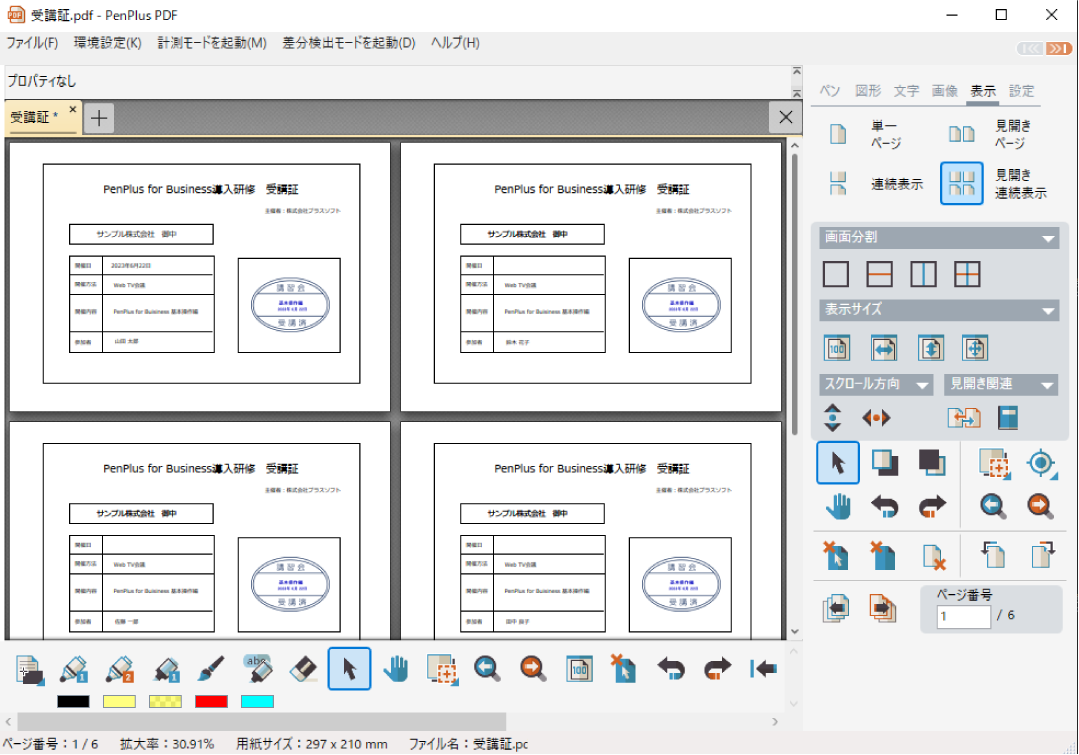Undo using right panel arrow
Viewport: 1079px width, 755px height.
click(884, 507)
